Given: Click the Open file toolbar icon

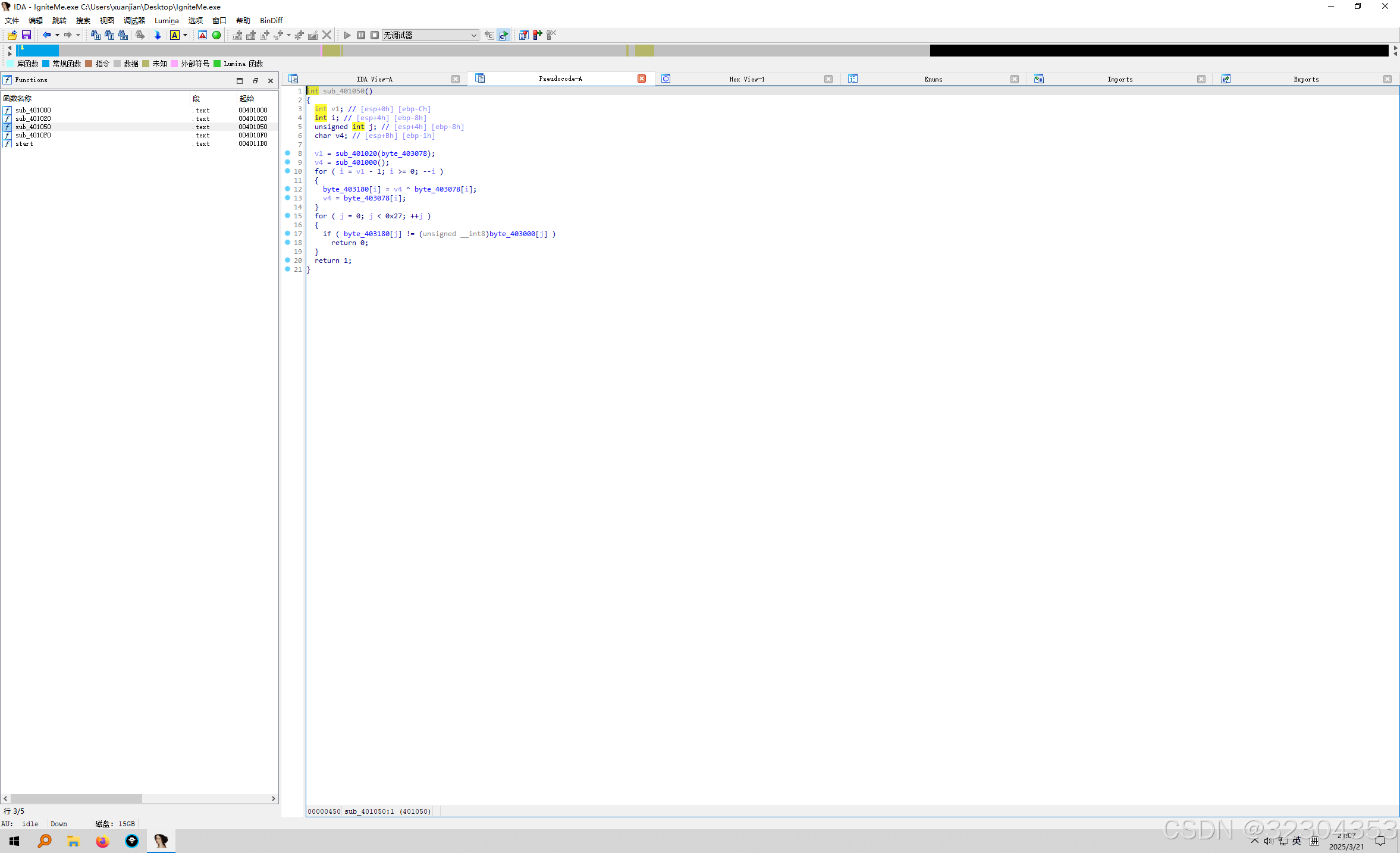Looking at the screenshot, I should click(x=12, y=35).
